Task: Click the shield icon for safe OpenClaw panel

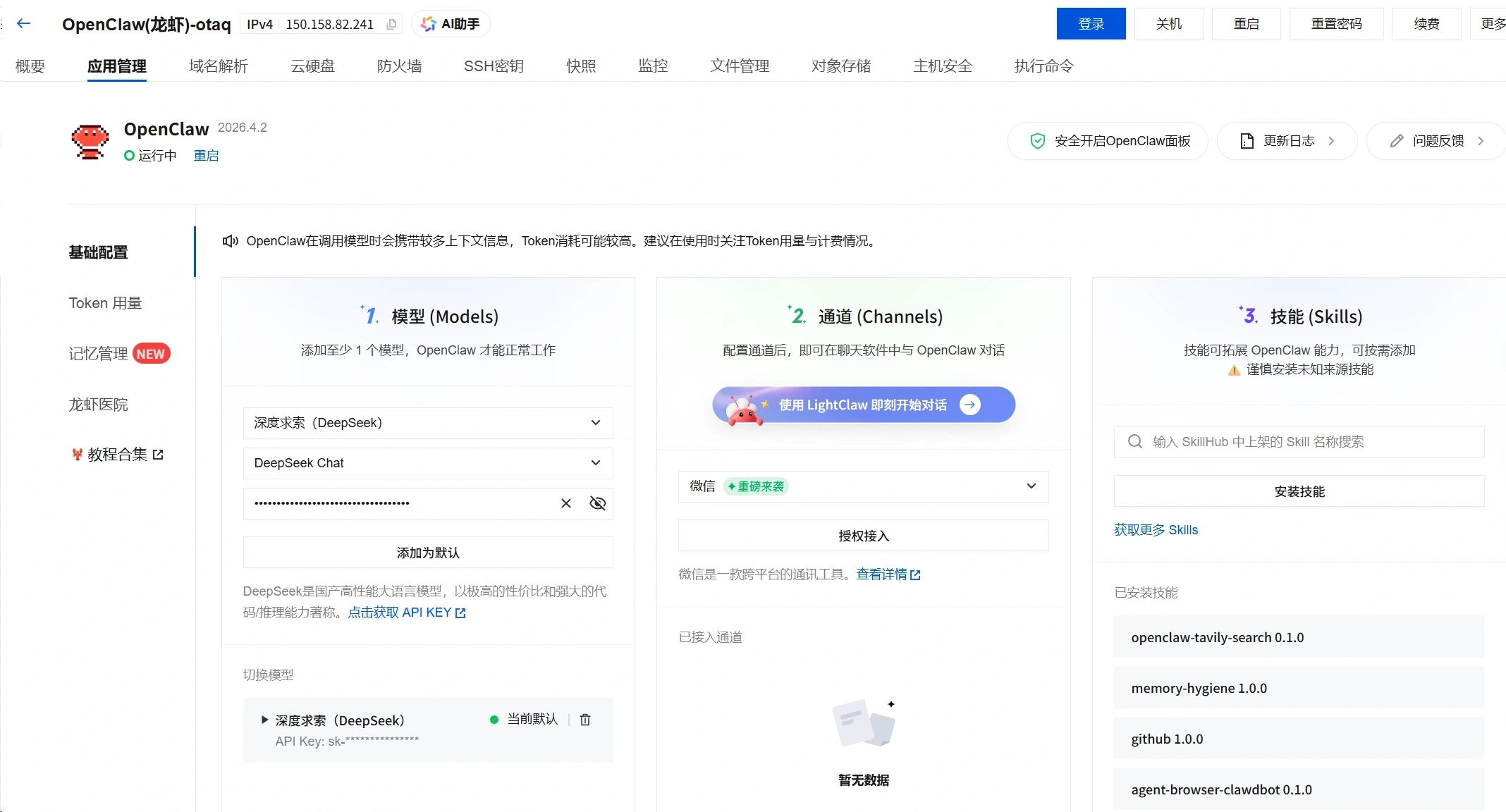Action: pos(1037,141)
